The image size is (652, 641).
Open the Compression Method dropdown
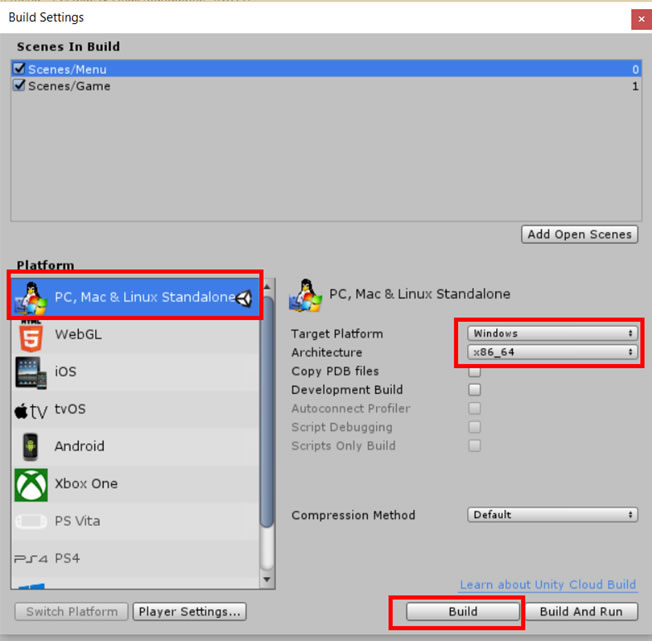553,515
